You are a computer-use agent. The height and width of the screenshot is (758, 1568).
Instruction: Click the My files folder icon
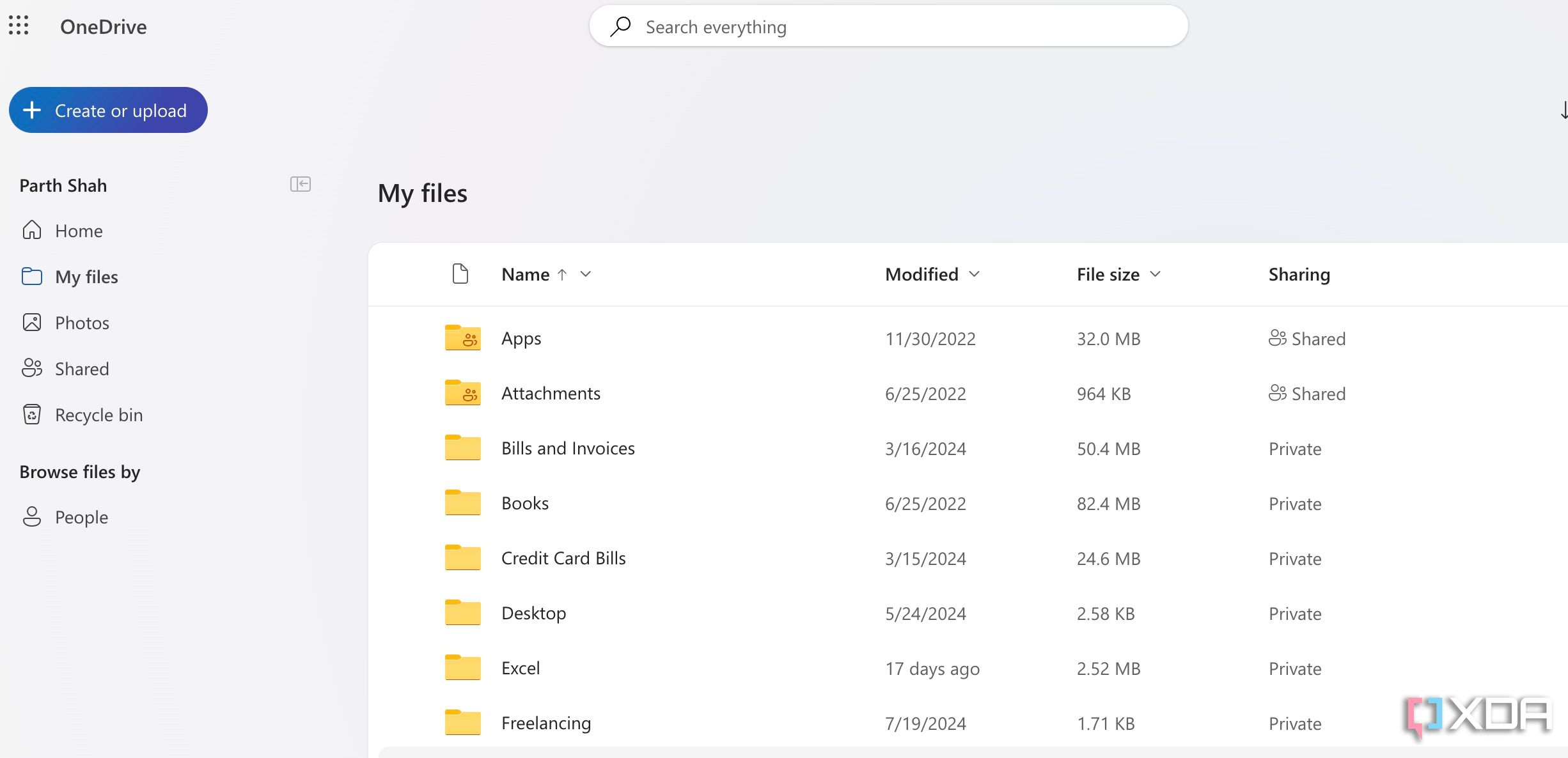(32, 276)
